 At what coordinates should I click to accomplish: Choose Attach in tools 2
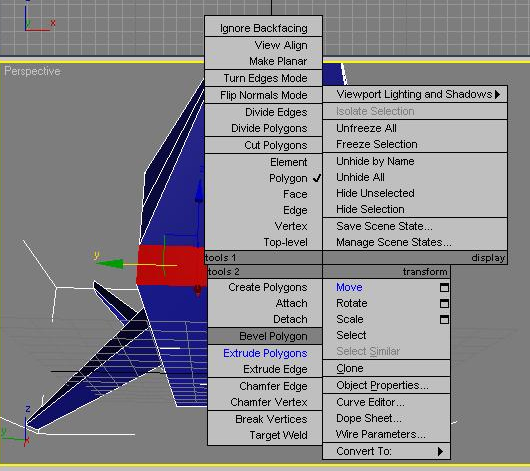tap(265, 303)
